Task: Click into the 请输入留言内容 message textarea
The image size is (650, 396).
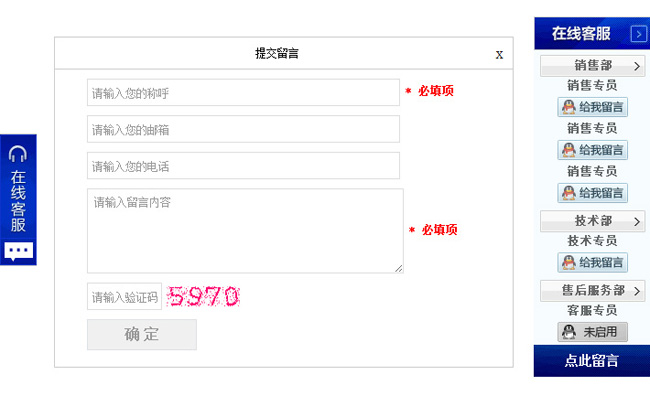Action: click(245, 231)
